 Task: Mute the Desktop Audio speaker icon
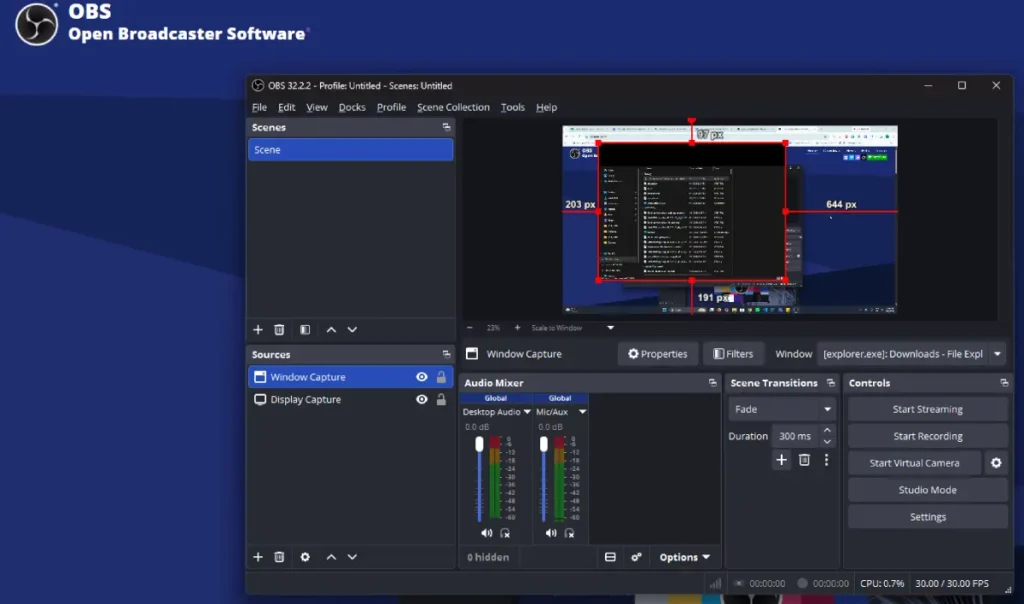487,533
